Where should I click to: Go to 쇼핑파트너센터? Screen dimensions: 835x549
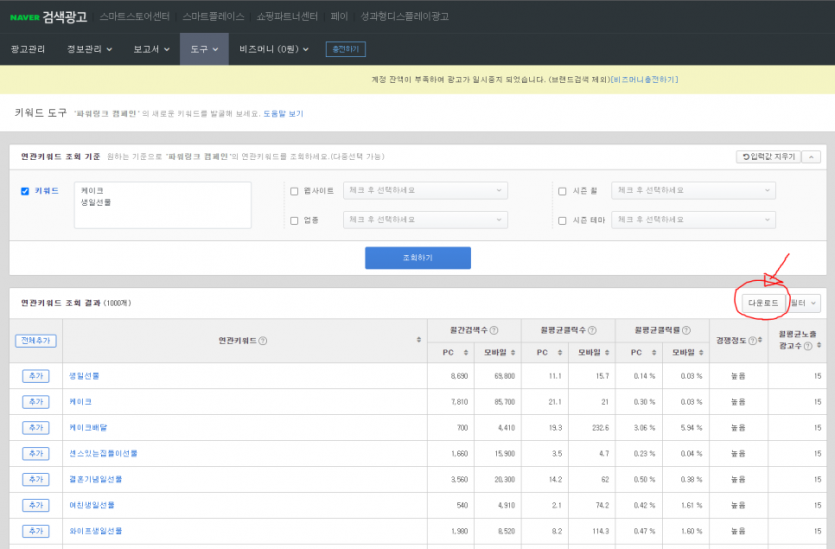[287, 17]
